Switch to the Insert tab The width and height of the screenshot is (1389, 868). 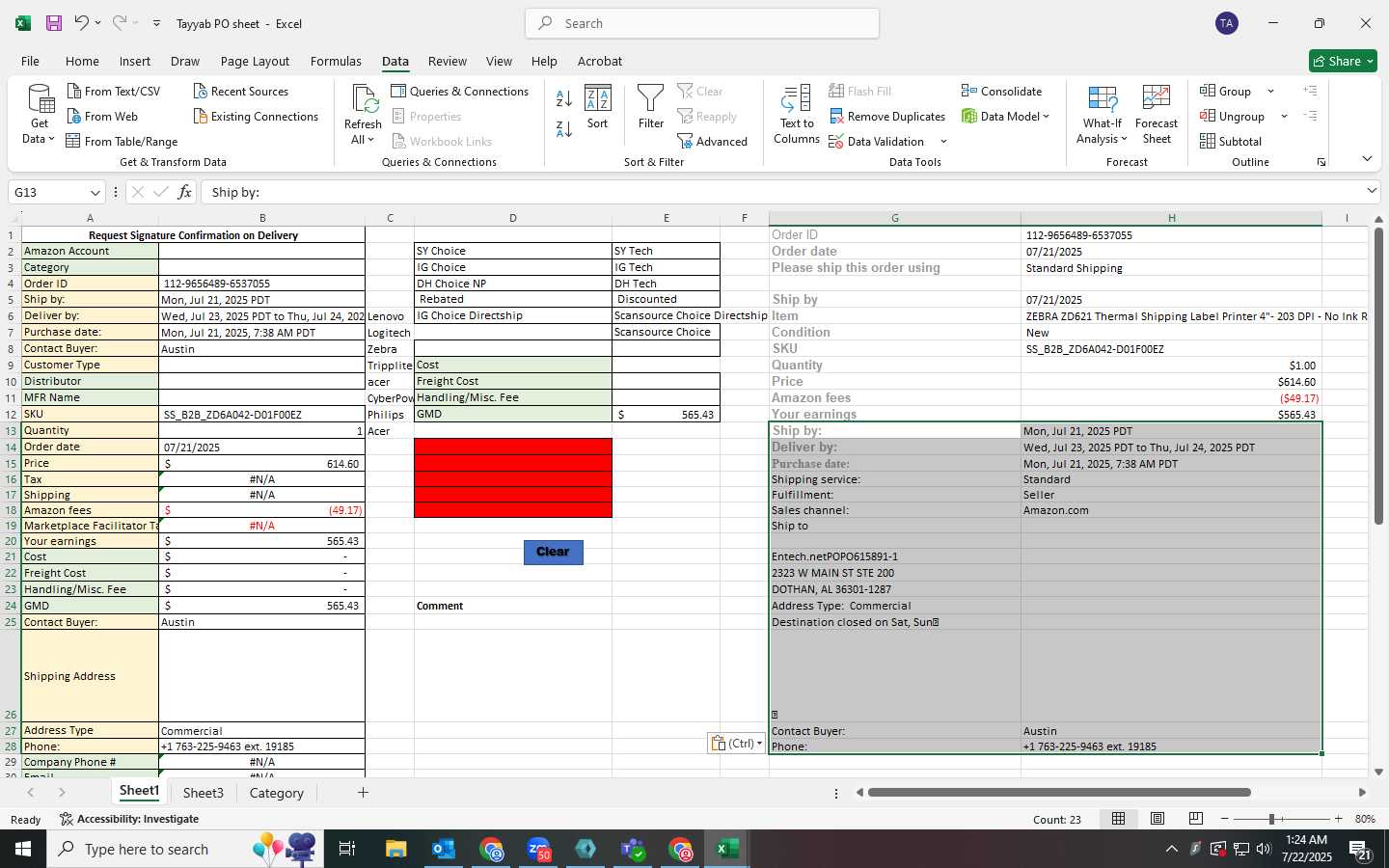tap(135, 61)
